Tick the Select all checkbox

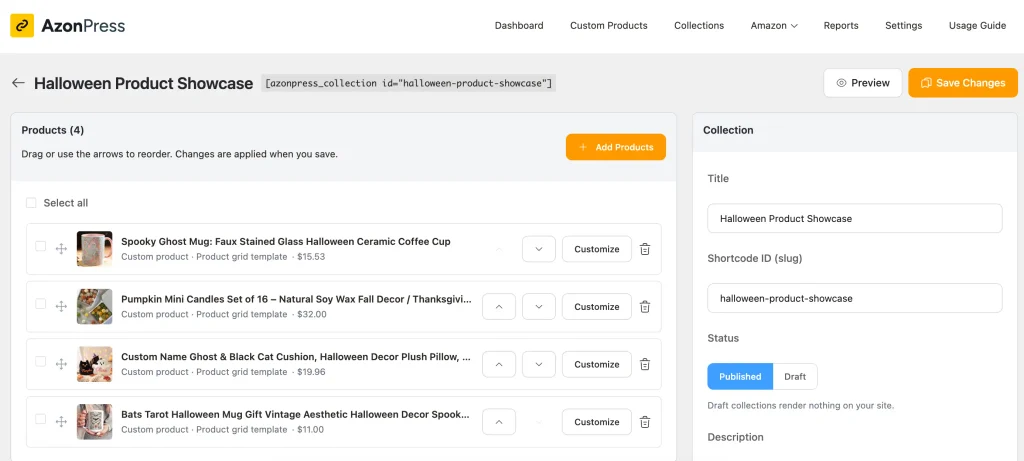point(31,203)
